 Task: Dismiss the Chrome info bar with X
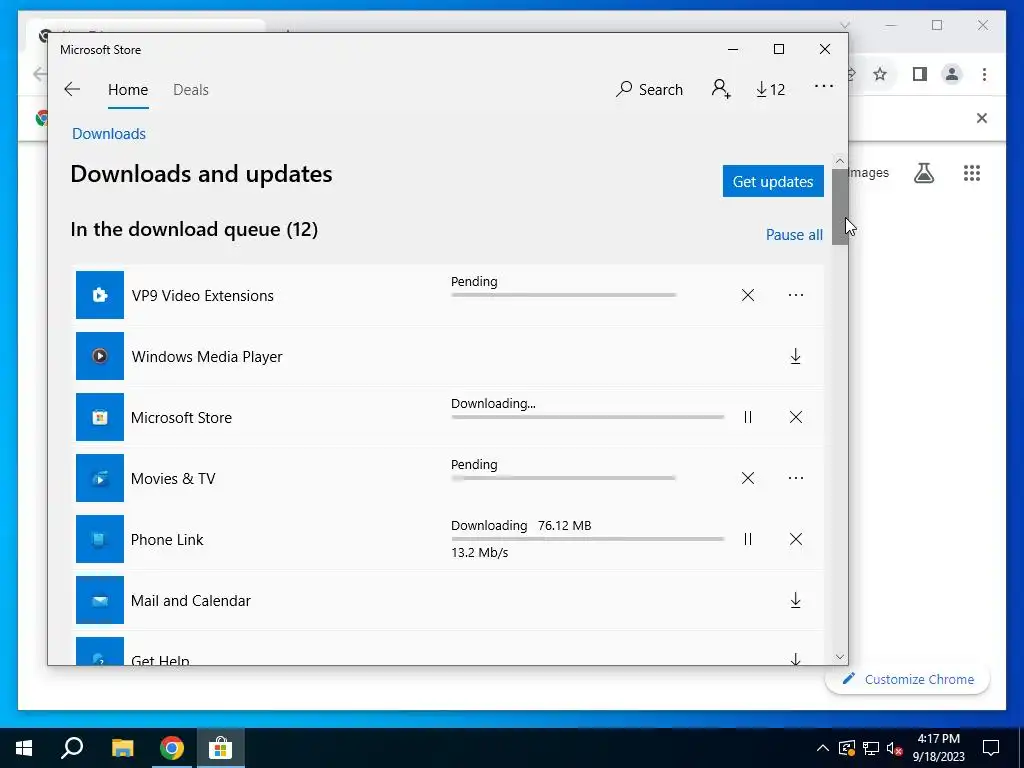tap(982, 118)
